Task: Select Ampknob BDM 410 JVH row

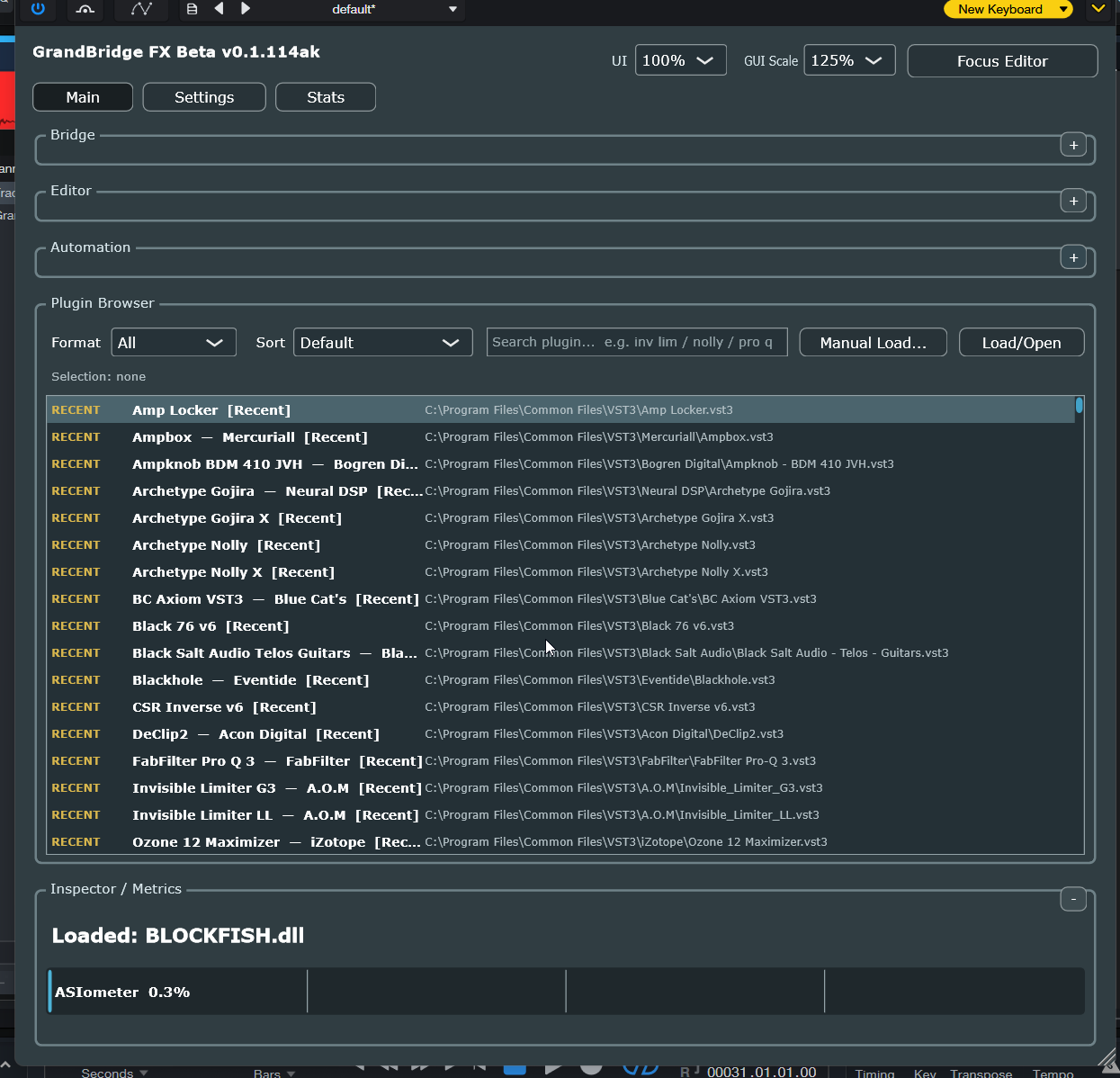Action: pos(560,463)
